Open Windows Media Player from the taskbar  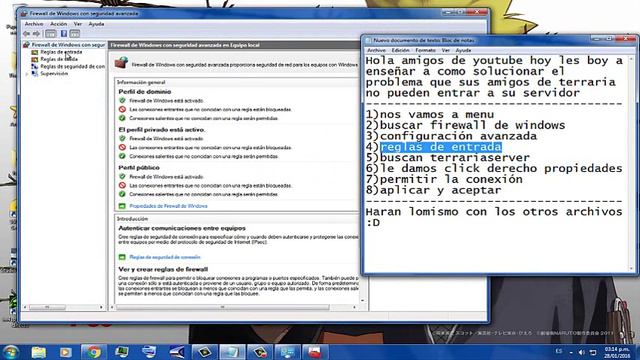[66, 352]
